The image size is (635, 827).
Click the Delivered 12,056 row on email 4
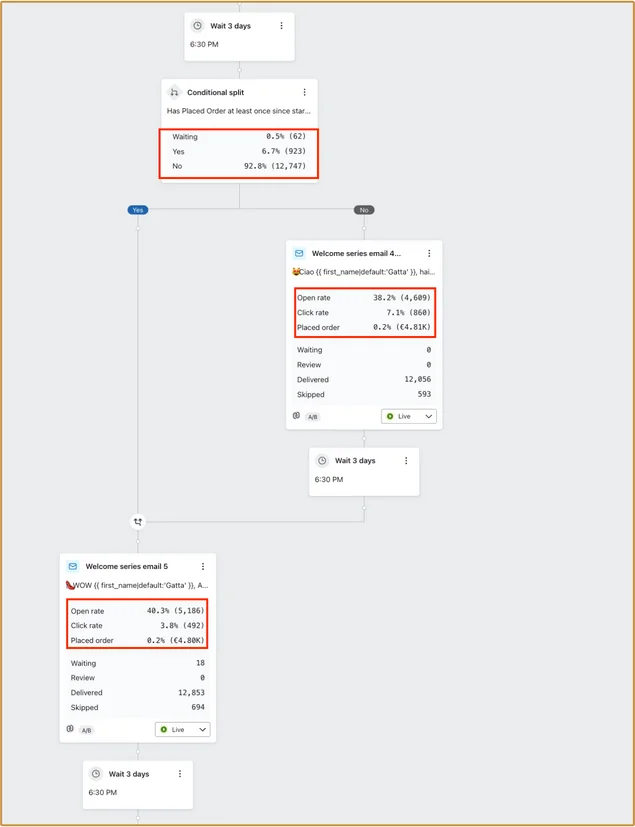click(364, 380)
